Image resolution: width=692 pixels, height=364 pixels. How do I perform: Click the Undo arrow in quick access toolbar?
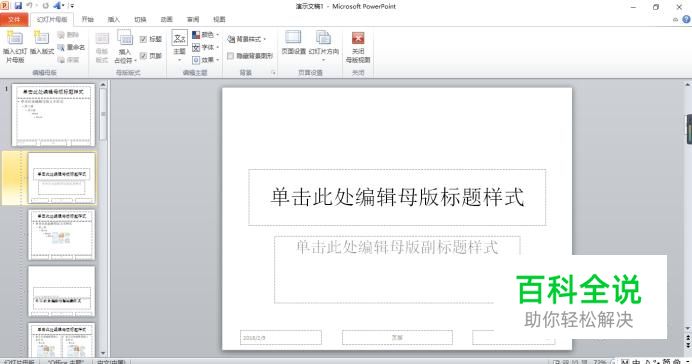click(30, 6)
